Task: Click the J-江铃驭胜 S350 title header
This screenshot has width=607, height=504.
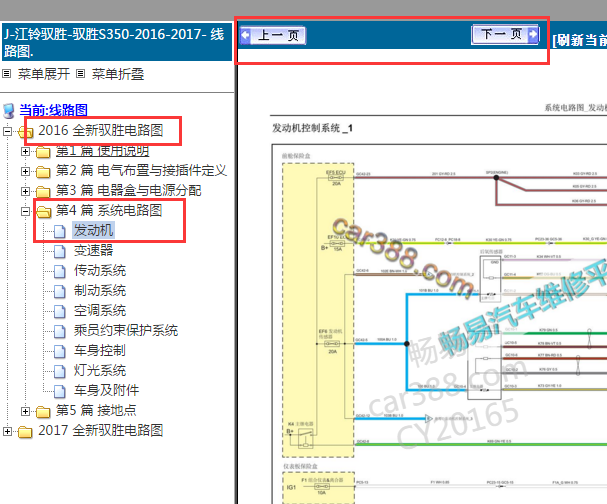Action: [117, 42]
